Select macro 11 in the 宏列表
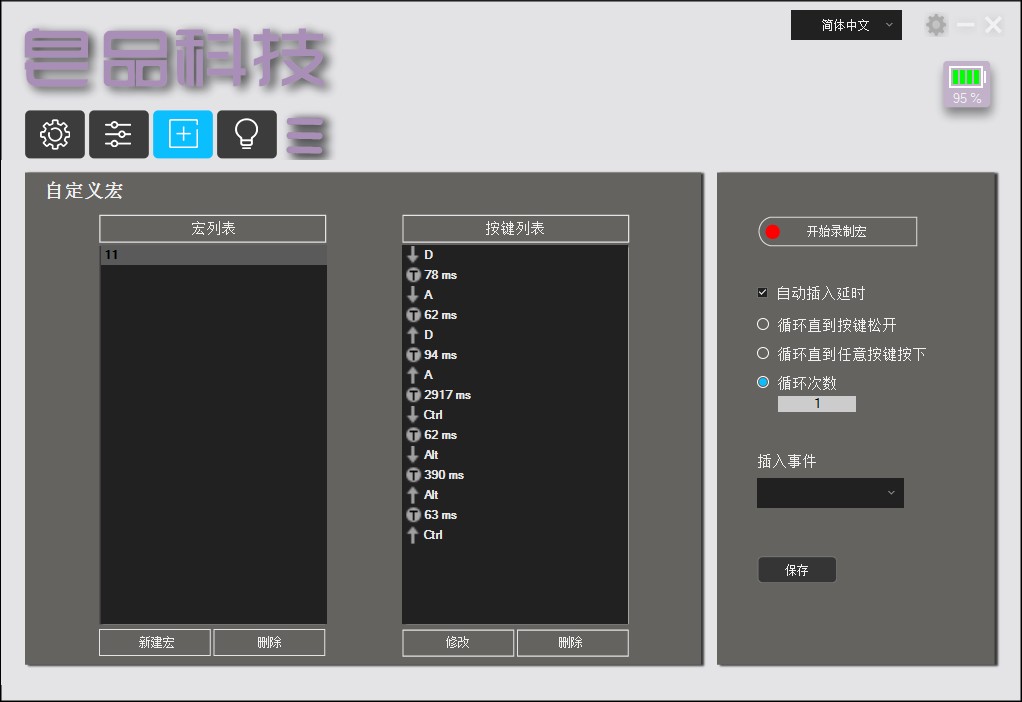Screen dimensions: 1022x702 (x=212, y=254)
